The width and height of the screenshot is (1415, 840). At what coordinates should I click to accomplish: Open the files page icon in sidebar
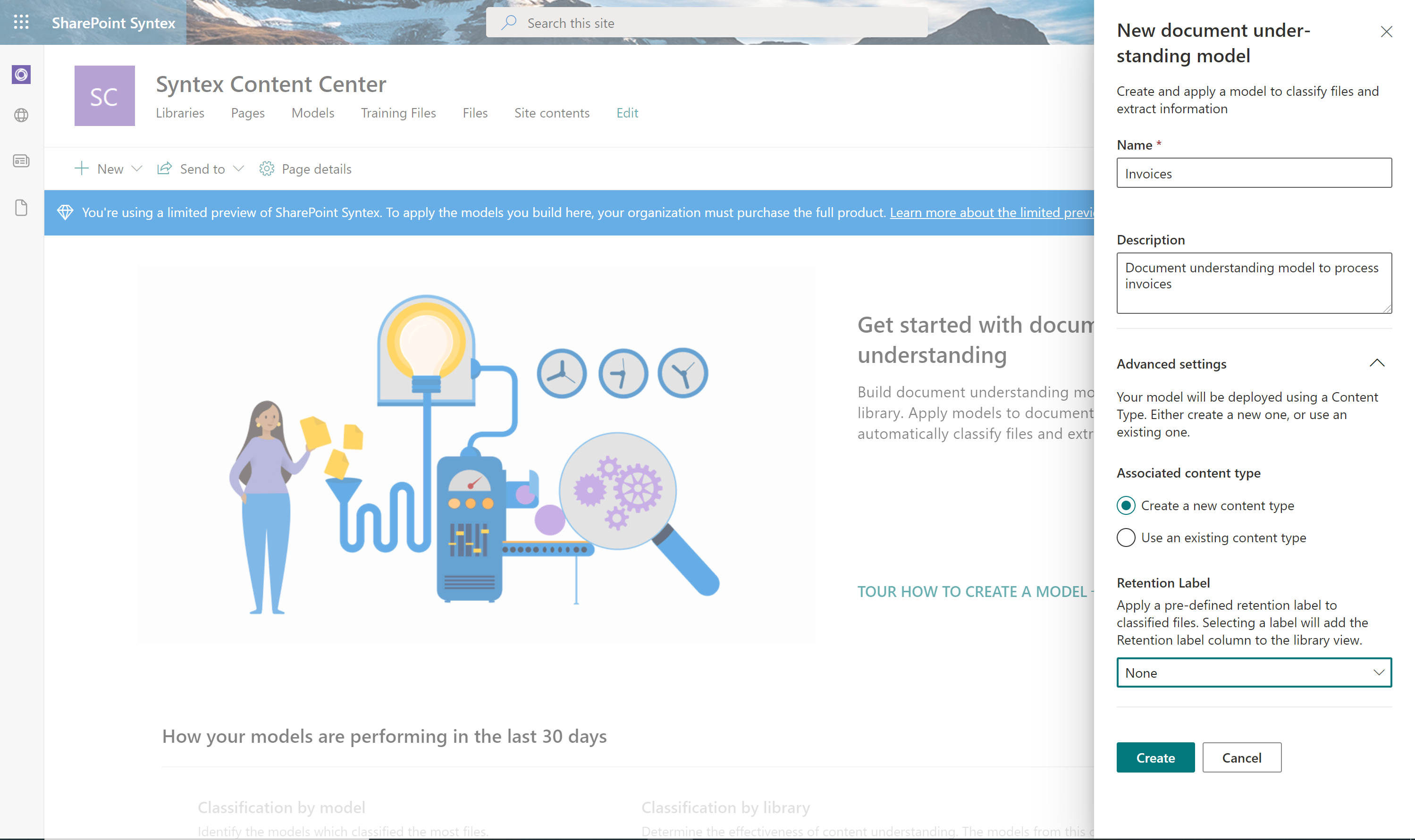pyautogui.click(x=21, y=208)
